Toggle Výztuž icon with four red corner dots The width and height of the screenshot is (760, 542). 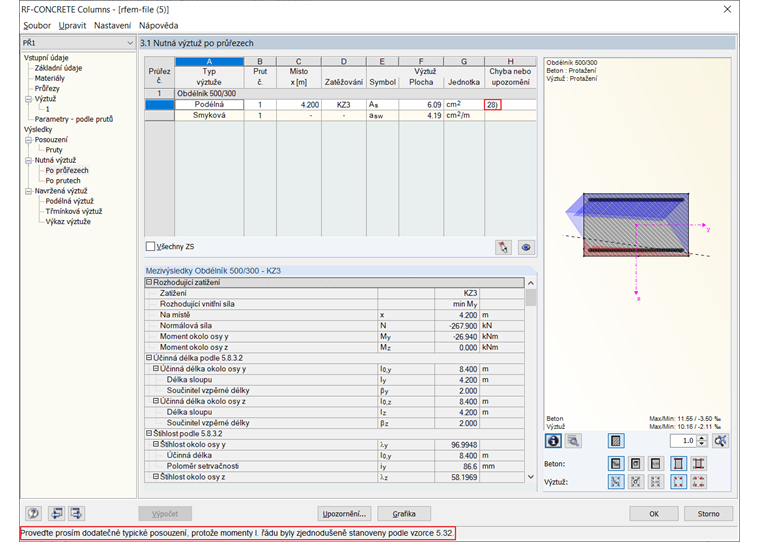click(x=679, y=481)
